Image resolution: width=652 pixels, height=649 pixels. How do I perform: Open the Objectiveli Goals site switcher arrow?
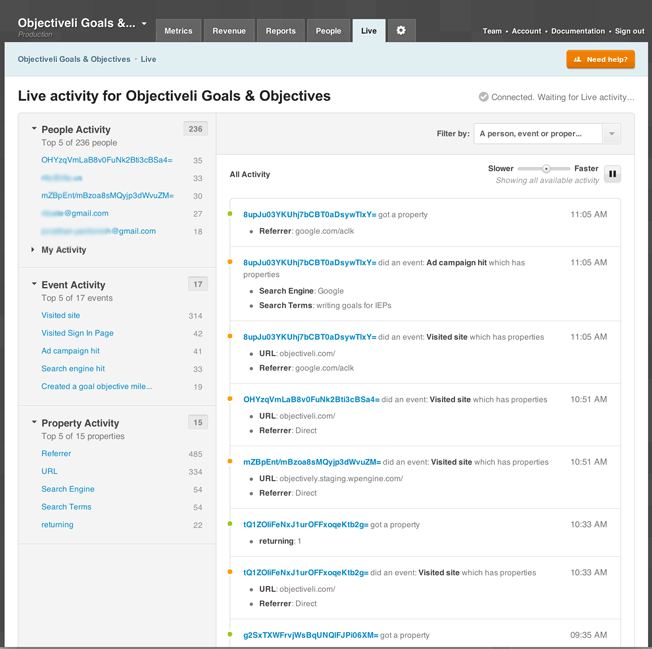(144, 23)
